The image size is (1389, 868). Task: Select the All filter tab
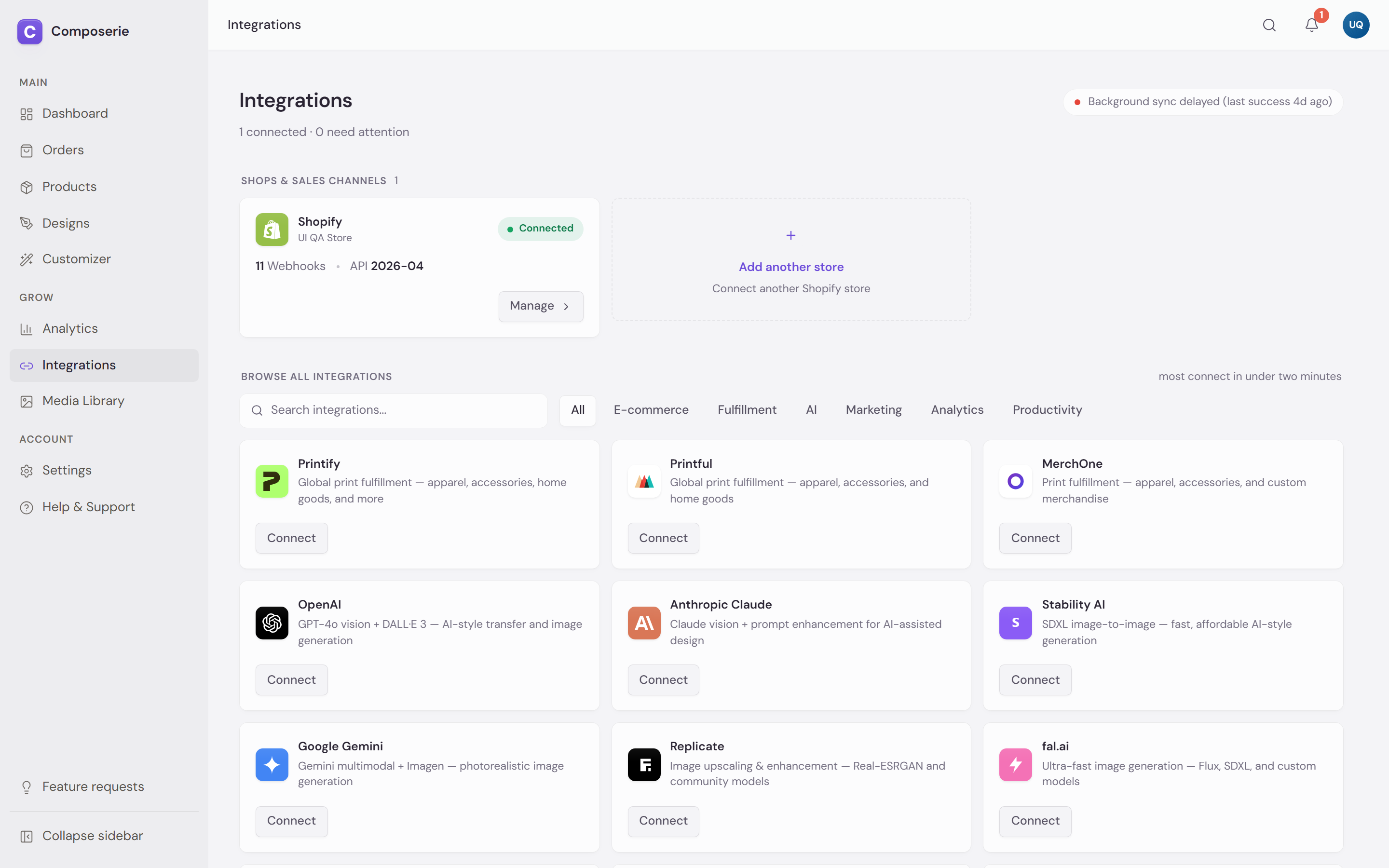click(x=577, y=410)
